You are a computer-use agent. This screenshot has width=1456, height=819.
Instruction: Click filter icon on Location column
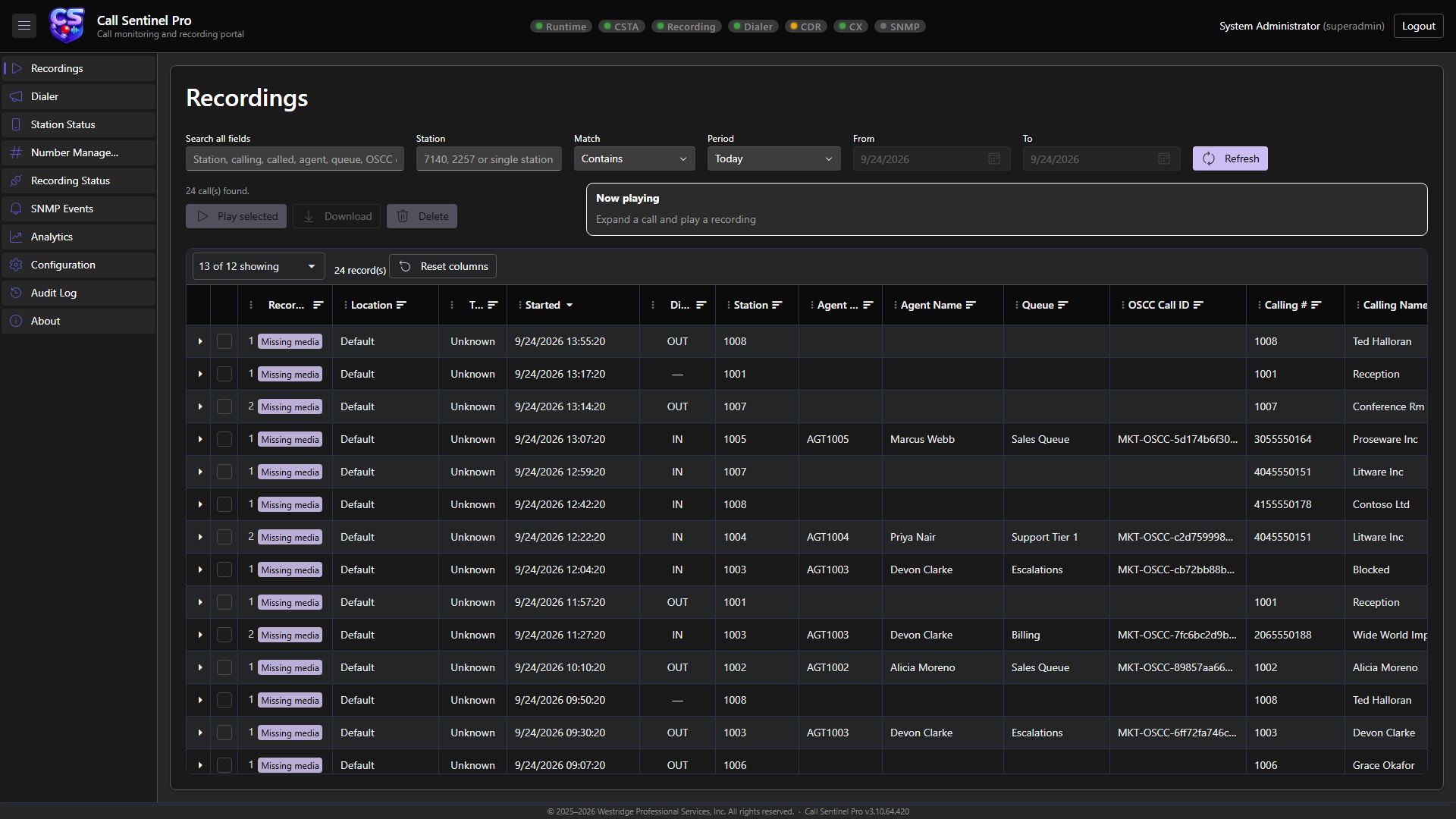401,306
